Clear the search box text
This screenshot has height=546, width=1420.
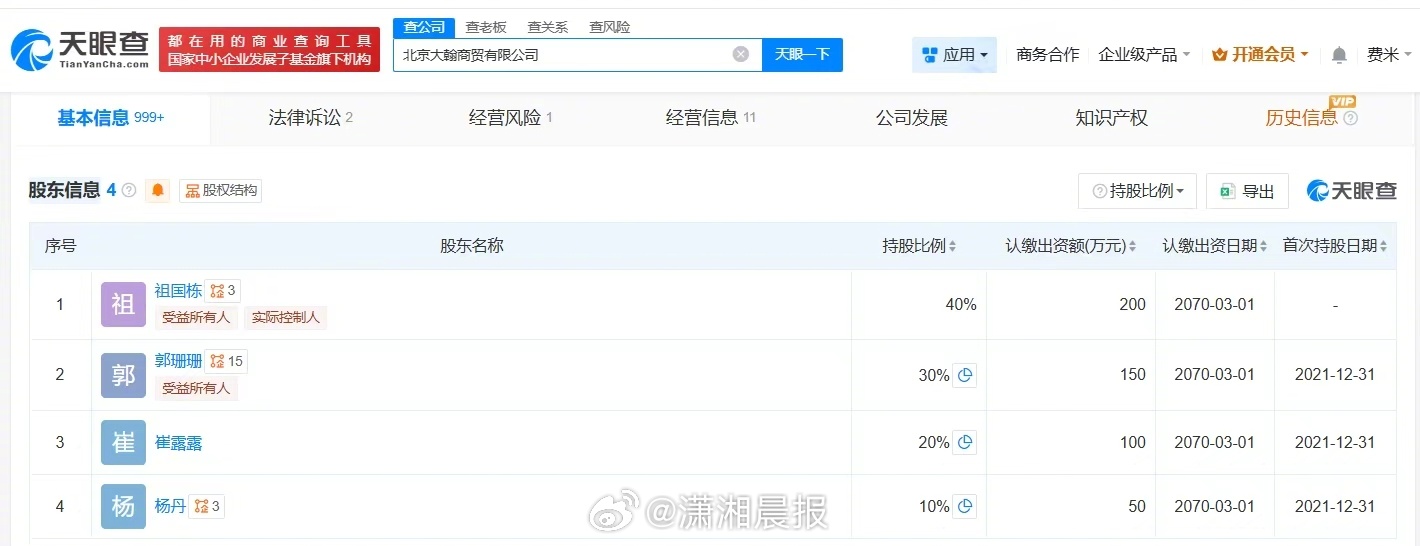pos(741,54)
